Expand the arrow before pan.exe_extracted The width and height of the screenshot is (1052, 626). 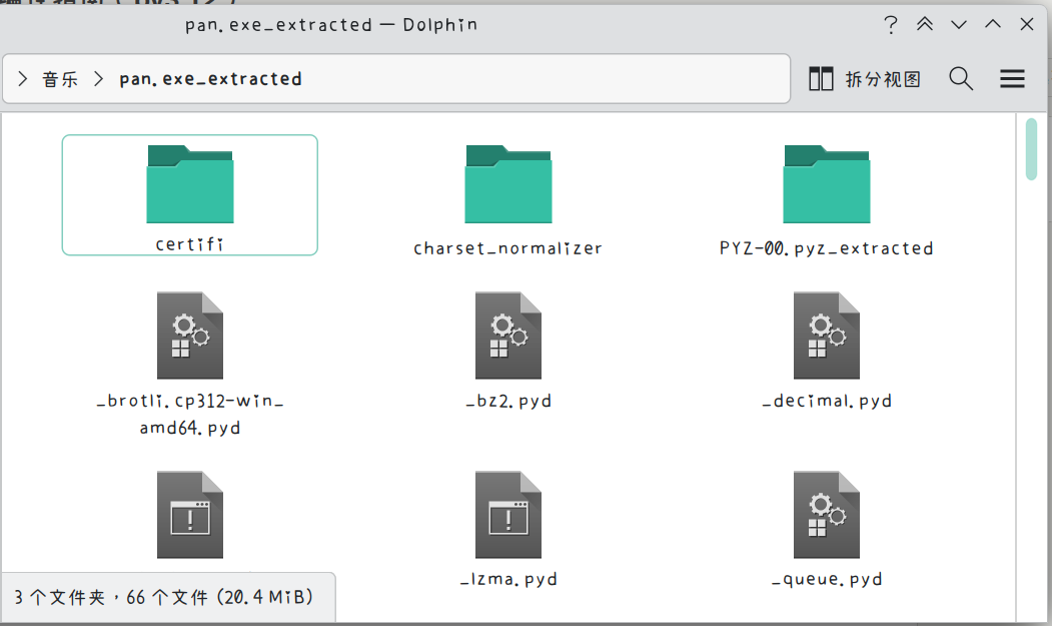[x=98, y=79]
